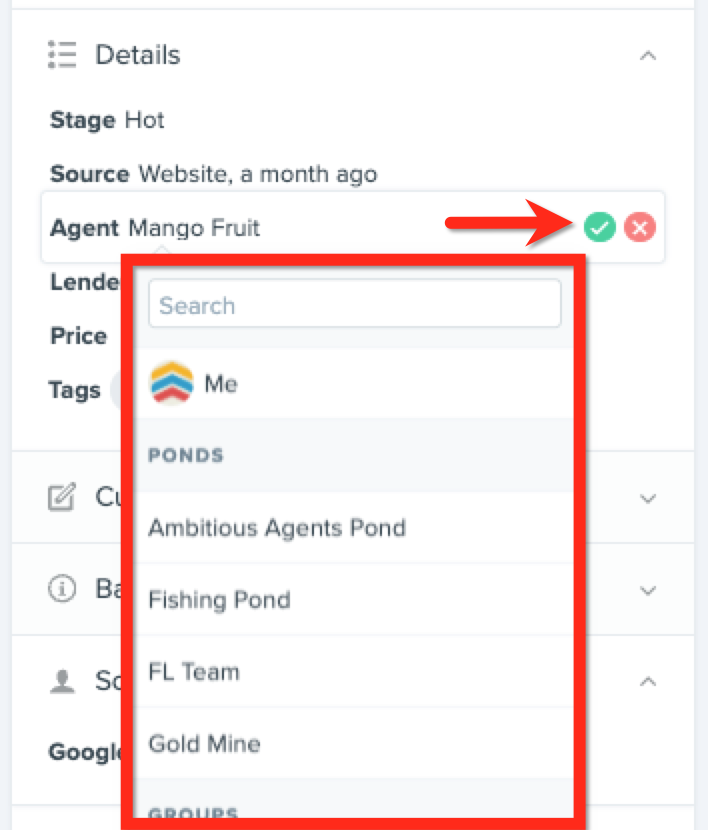Select the Me avatar icon
Screen dimensions: 708x830
pyautogui.click(x=171, y=383)
